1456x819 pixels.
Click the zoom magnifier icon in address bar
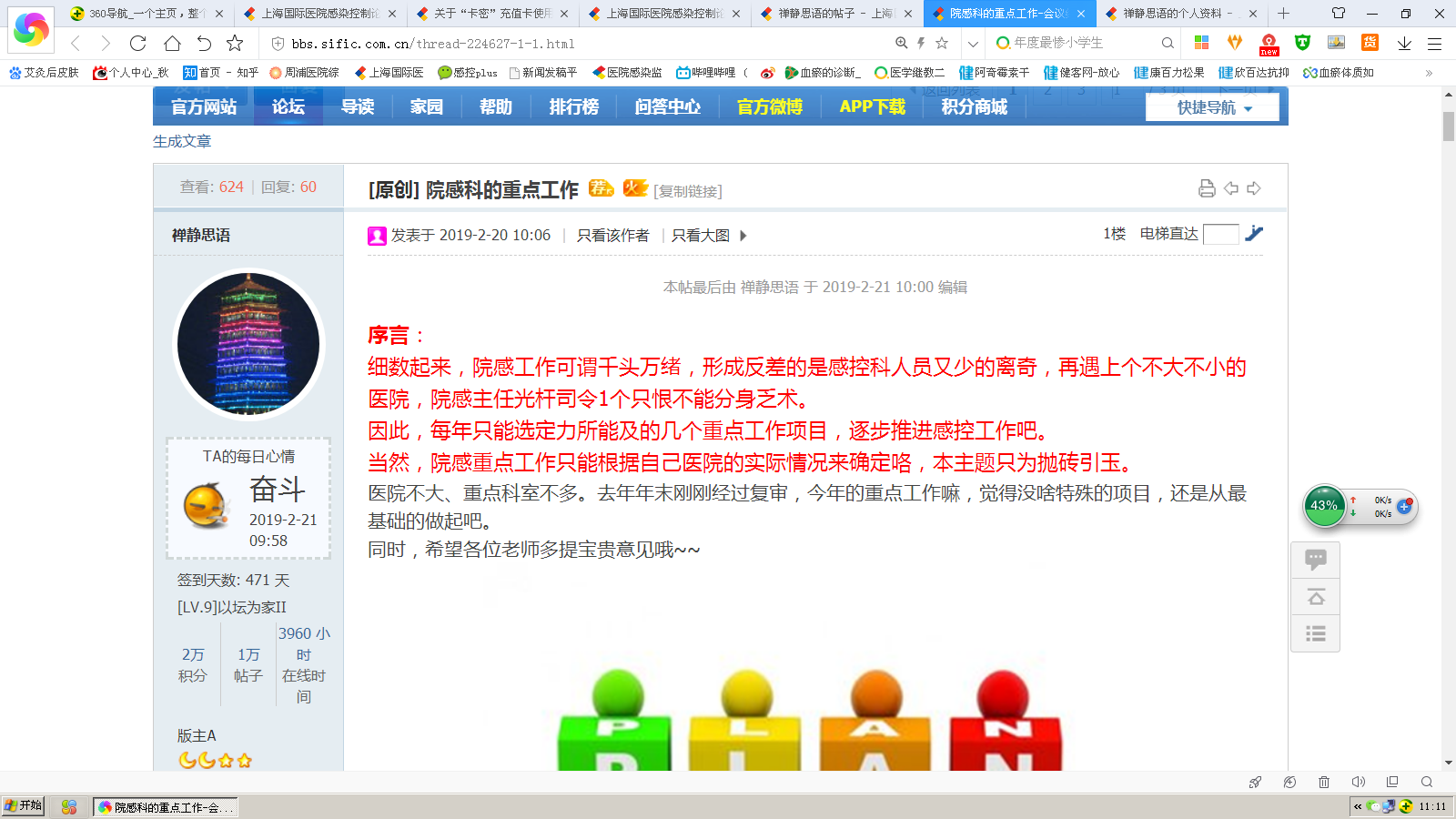click(x=899, y=43)
